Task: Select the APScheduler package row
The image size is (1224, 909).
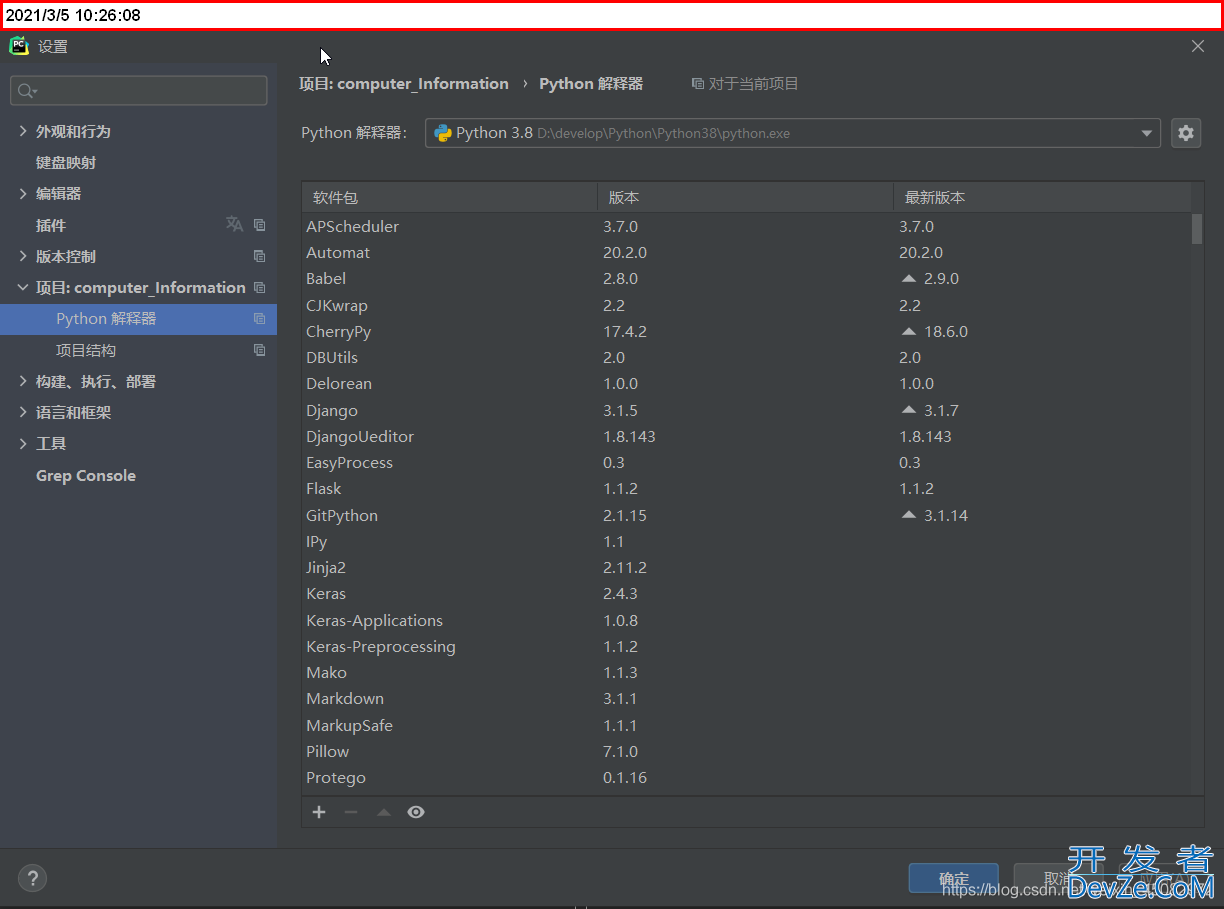Action: coord(746,226)
